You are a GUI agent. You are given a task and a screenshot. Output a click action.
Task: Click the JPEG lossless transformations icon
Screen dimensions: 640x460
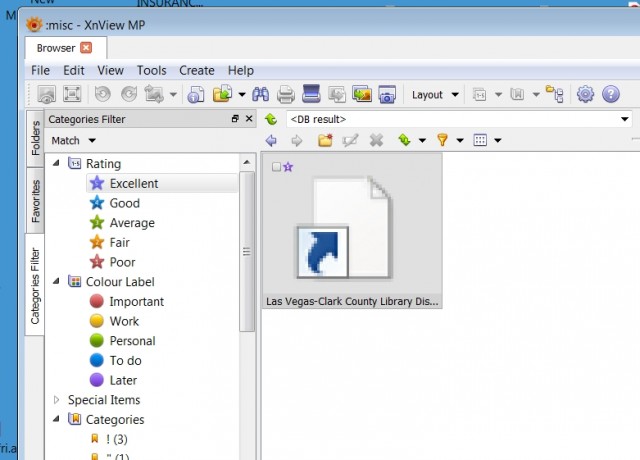[x=154, y=94]
